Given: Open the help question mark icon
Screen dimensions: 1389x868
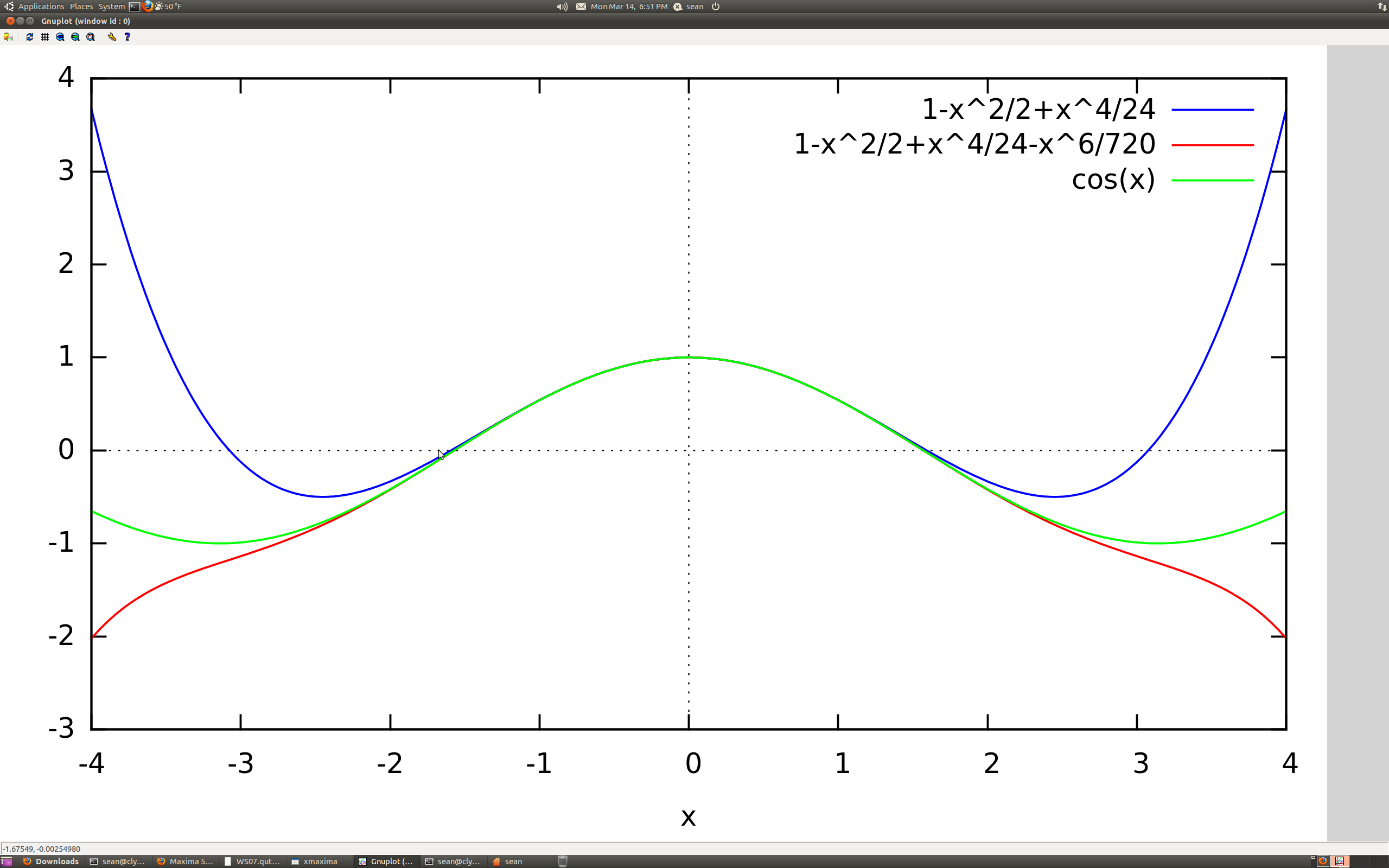Looking at the screenshot, I should [128, 37].
